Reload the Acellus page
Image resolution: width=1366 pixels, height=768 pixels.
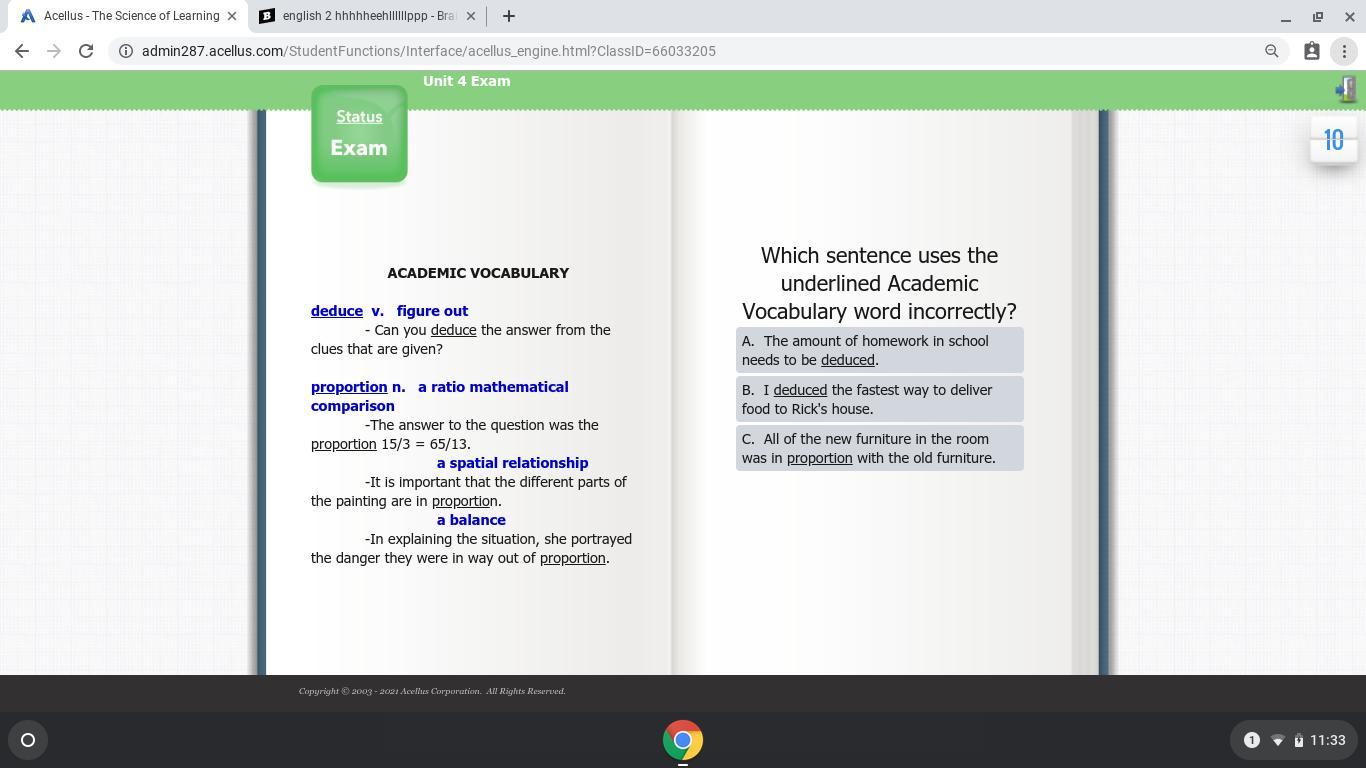(86, 51)
